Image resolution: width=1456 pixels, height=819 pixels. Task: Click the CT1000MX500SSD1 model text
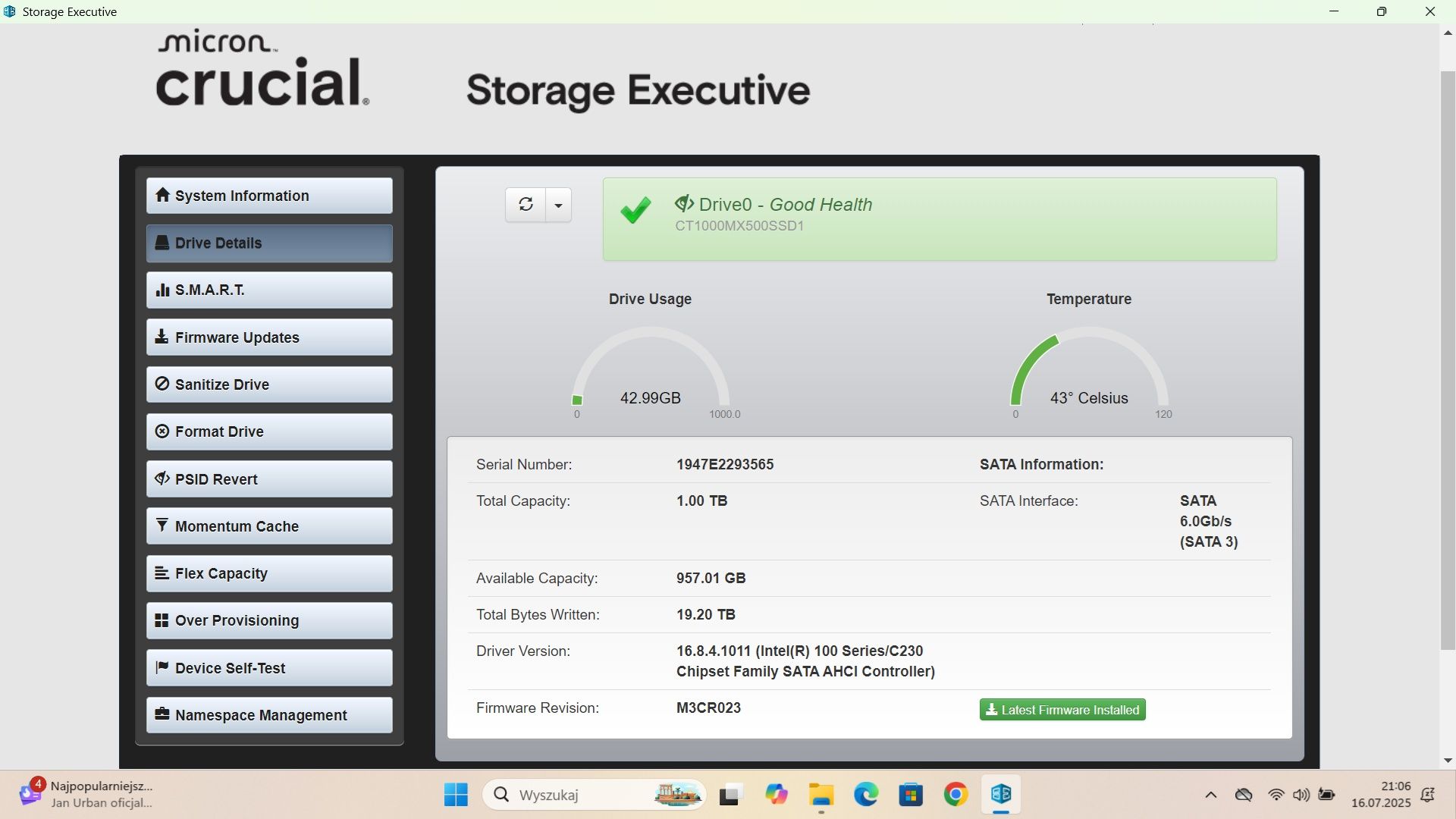coord(739,226)
